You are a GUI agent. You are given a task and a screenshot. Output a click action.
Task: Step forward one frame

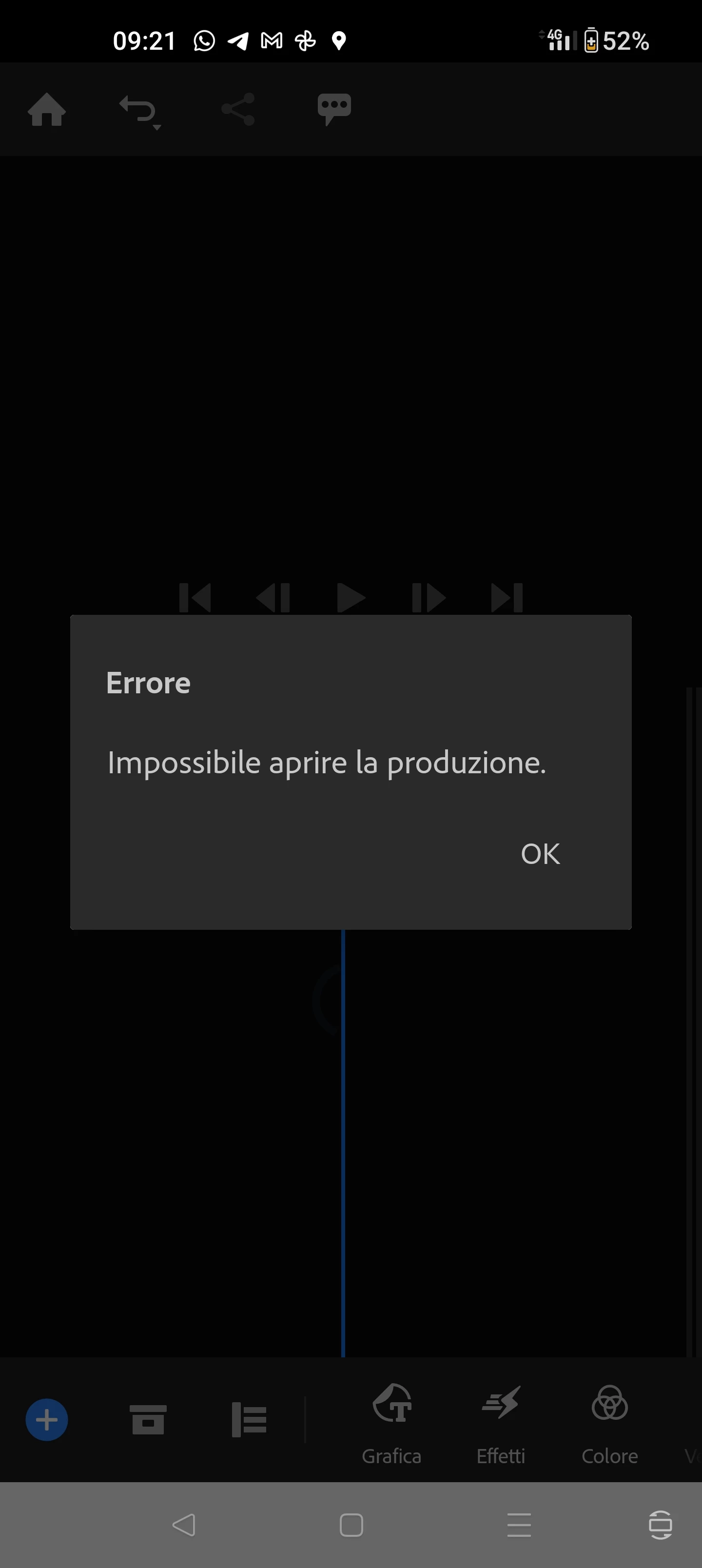429,597
